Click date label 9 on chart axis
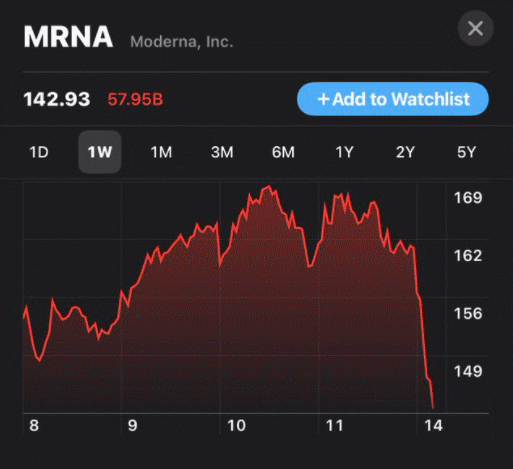 pos(133,426)
